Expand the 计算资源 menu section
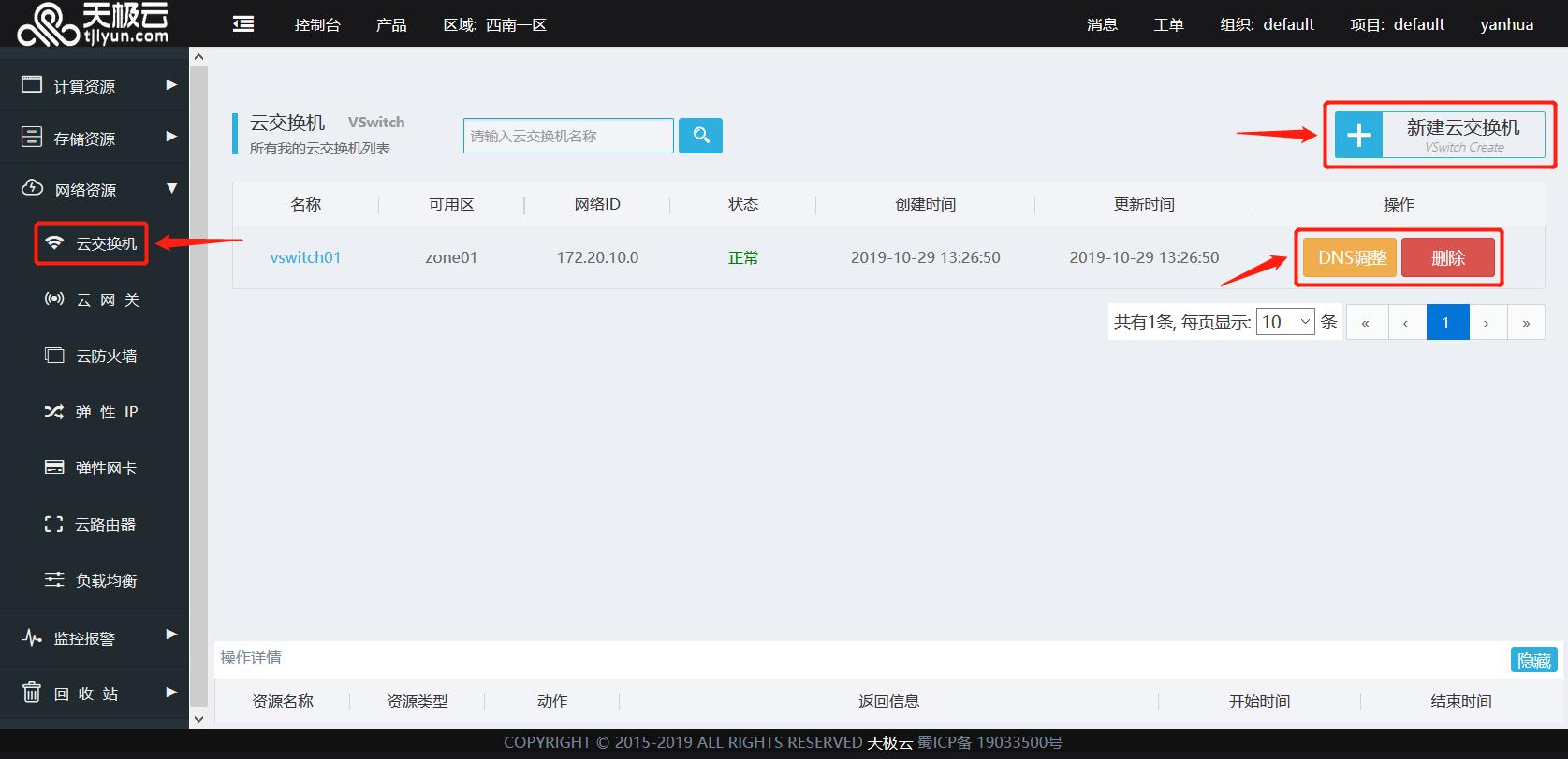The image size is (1568, 759). point(94,86)
